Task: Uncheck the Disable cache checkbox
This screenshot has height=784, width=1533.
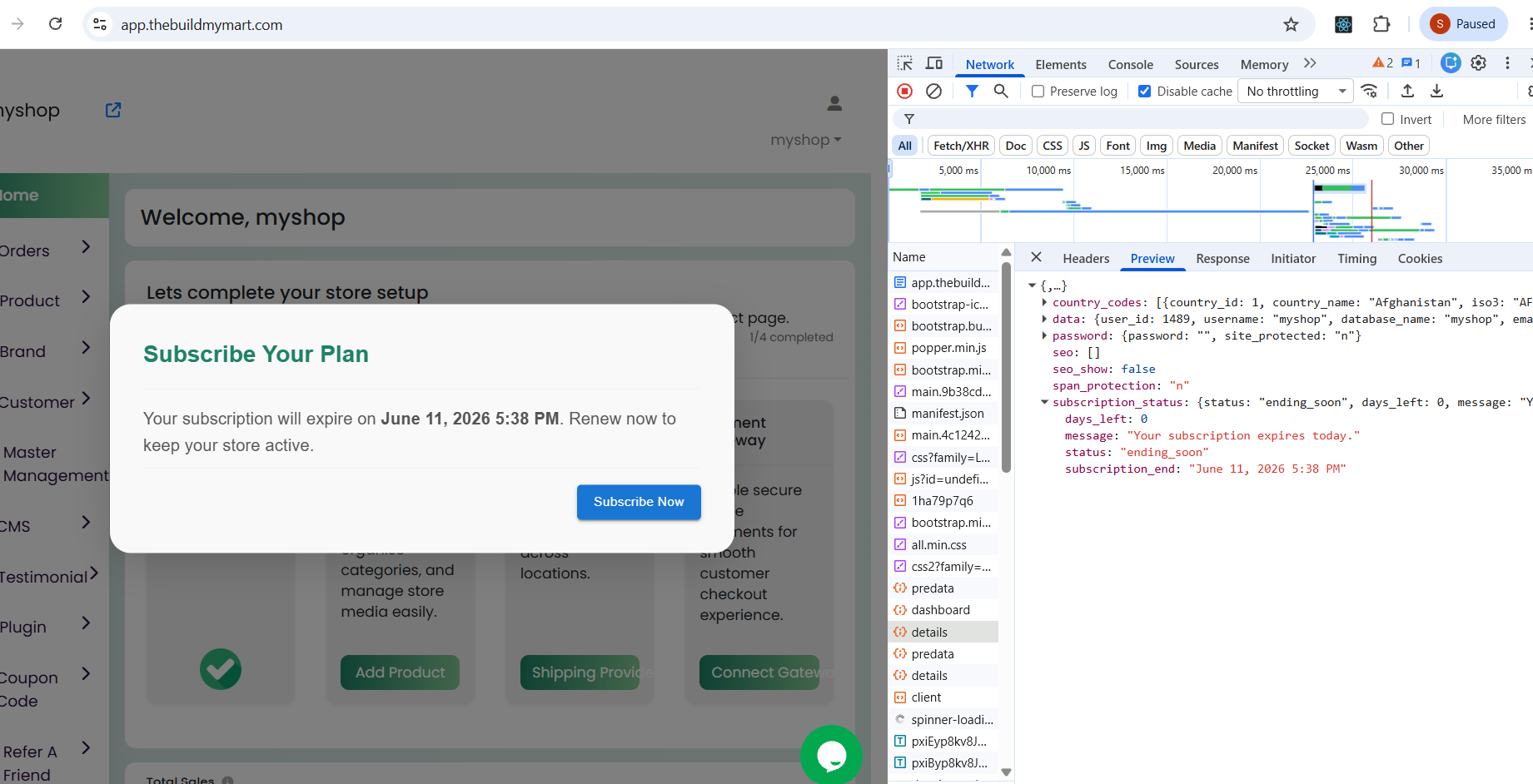Action: click(1145, 92)
